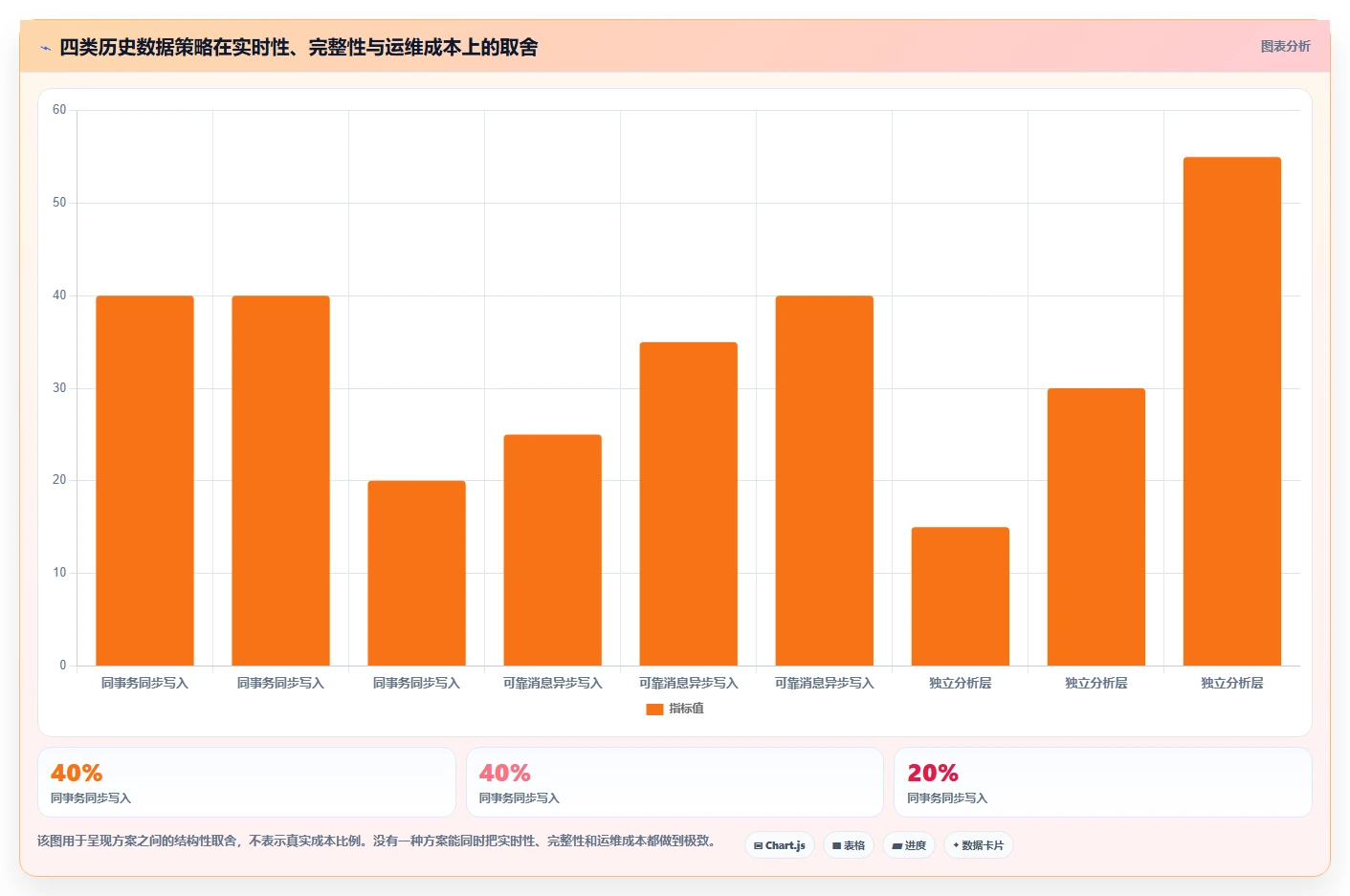Click the shortest bar with value 15
The height and width of the screenshot is (896, 1350).
coord(960,597)
